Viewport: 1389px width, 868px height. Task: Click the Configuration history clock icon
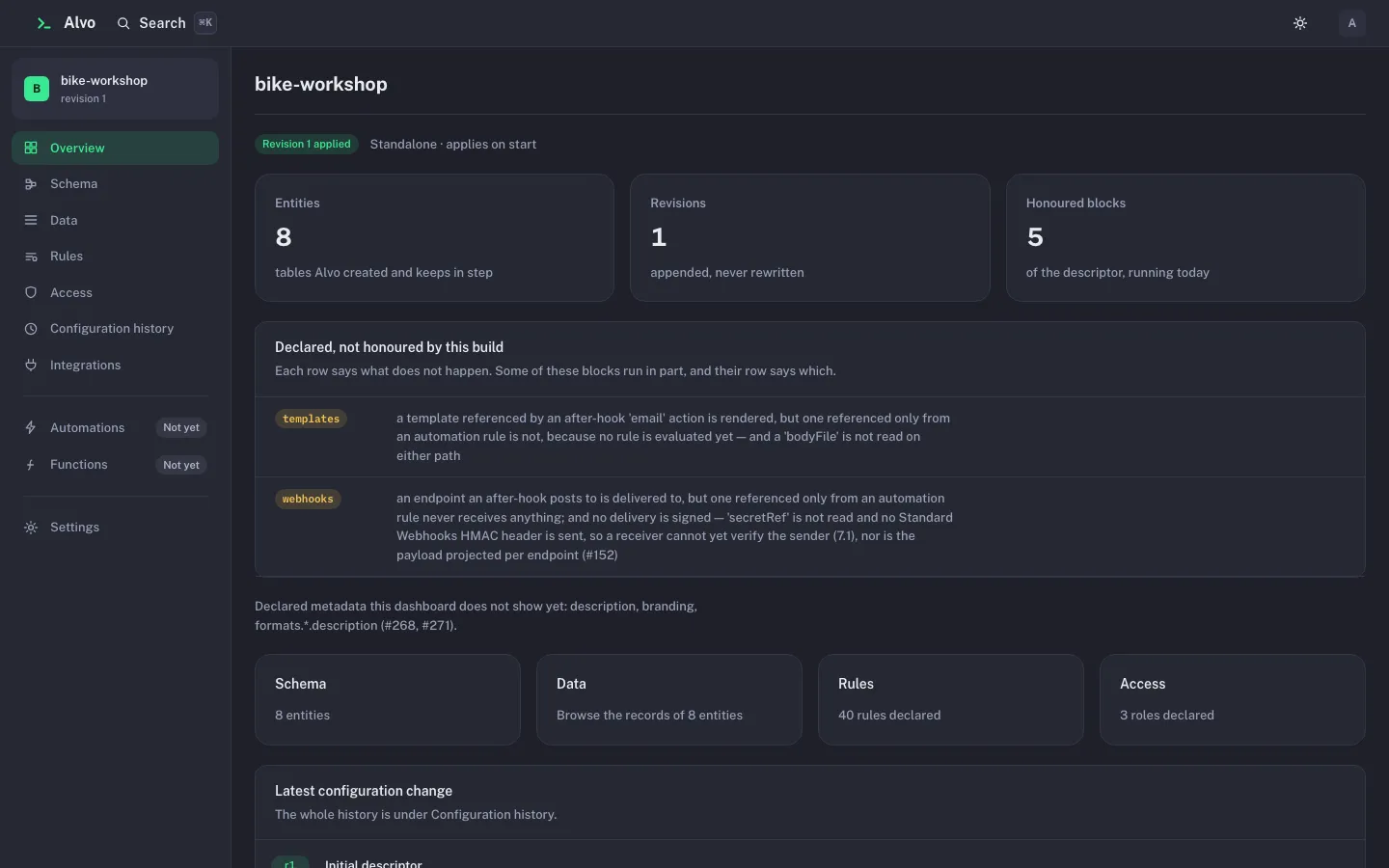pos(31,329)
